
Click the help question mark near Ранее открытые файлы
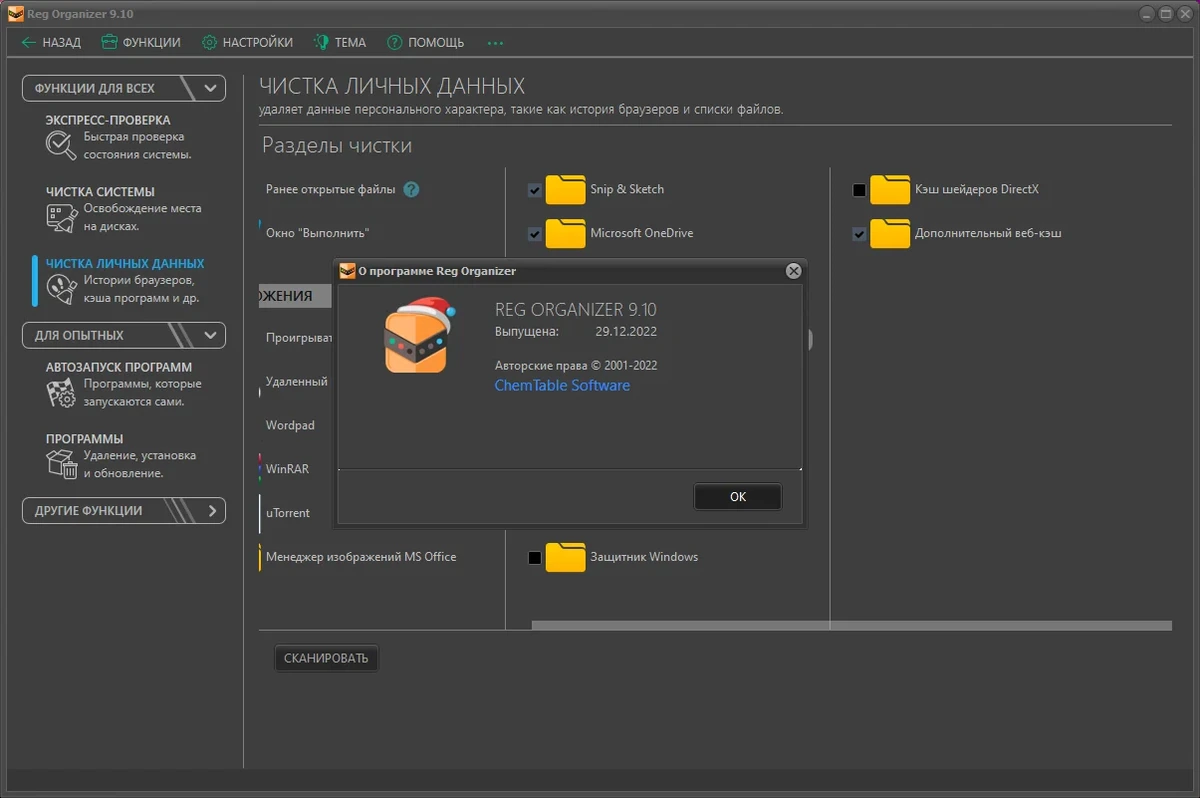(x=411, y=189)
